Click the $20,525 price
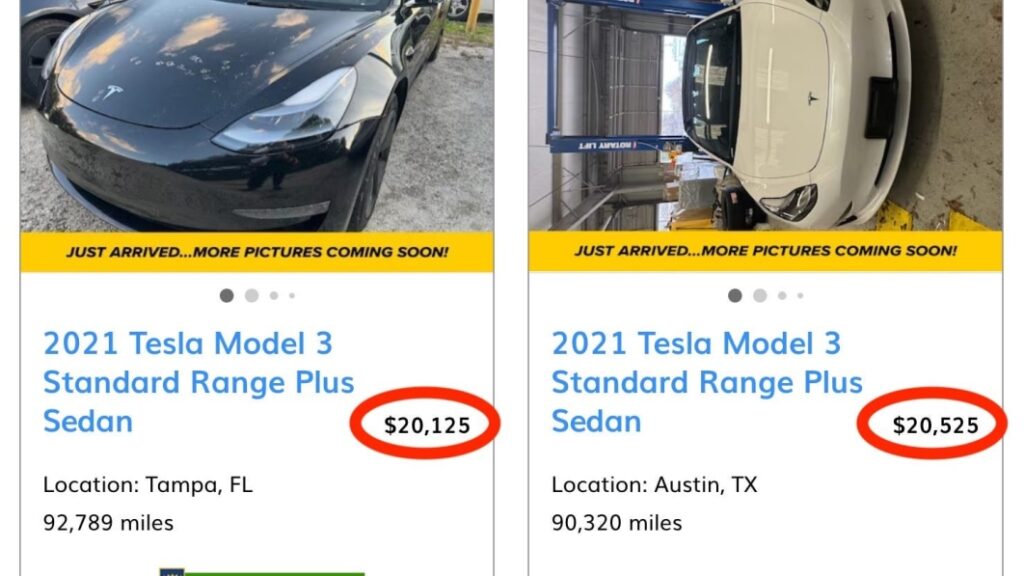 935,426
